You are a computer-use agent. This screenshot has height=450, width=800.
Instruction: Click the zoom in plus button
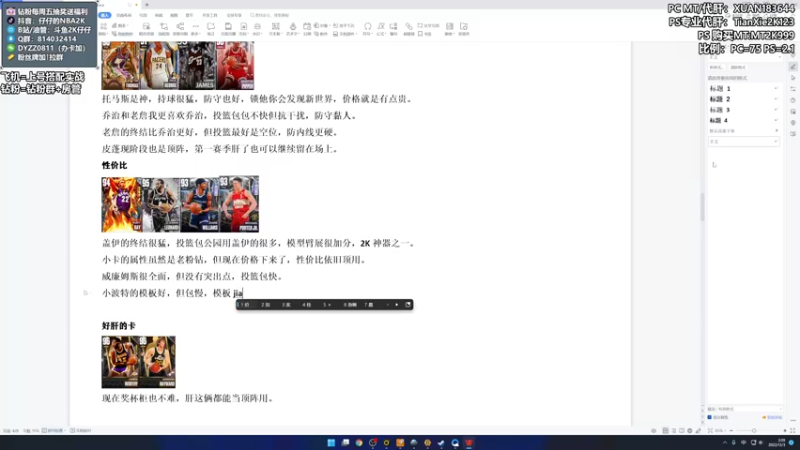pyautogui.click(x=785, y=431)
